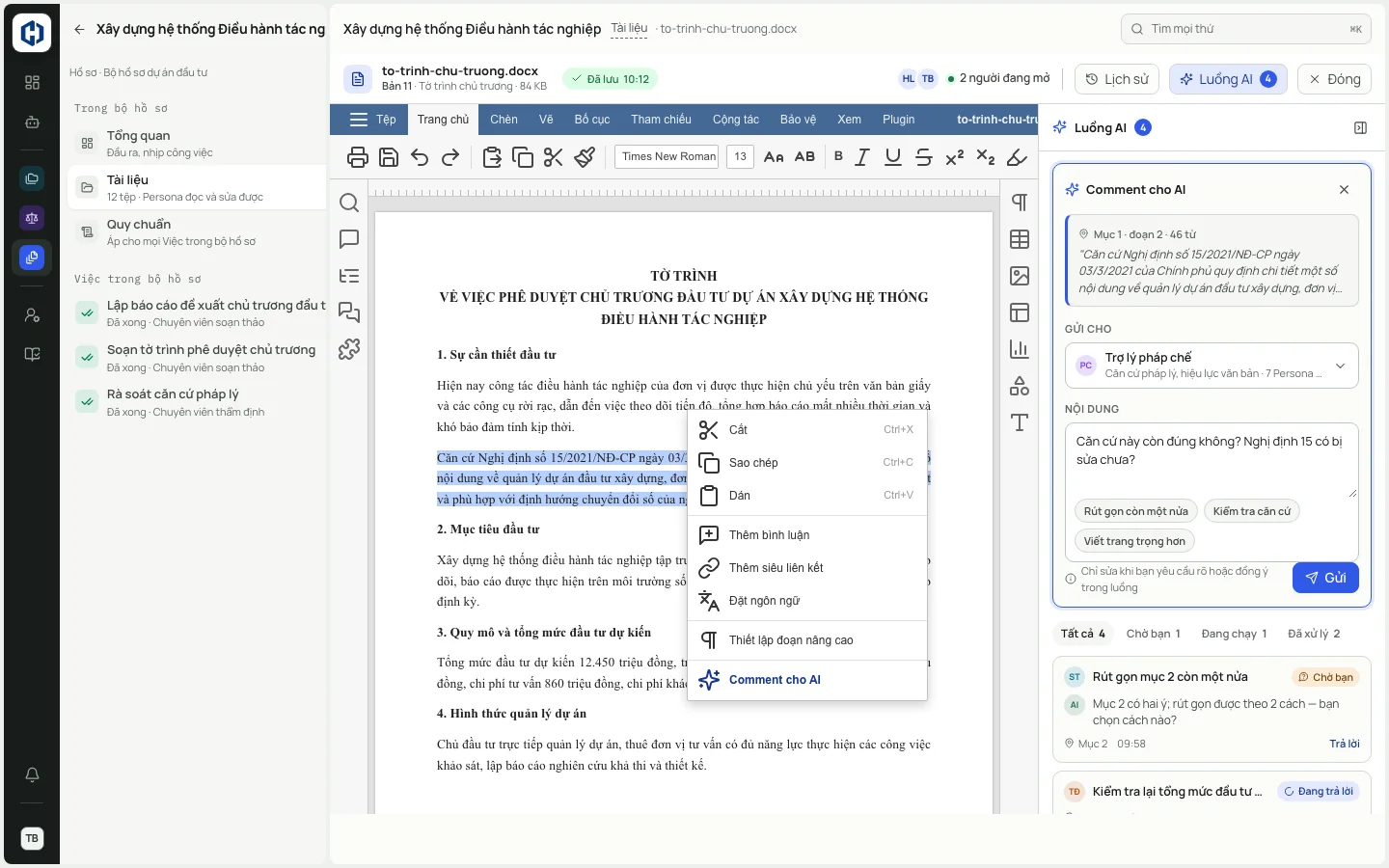Print the document from the toolbar
This screenshot has width=1389, height=868.
click(358, 157)
